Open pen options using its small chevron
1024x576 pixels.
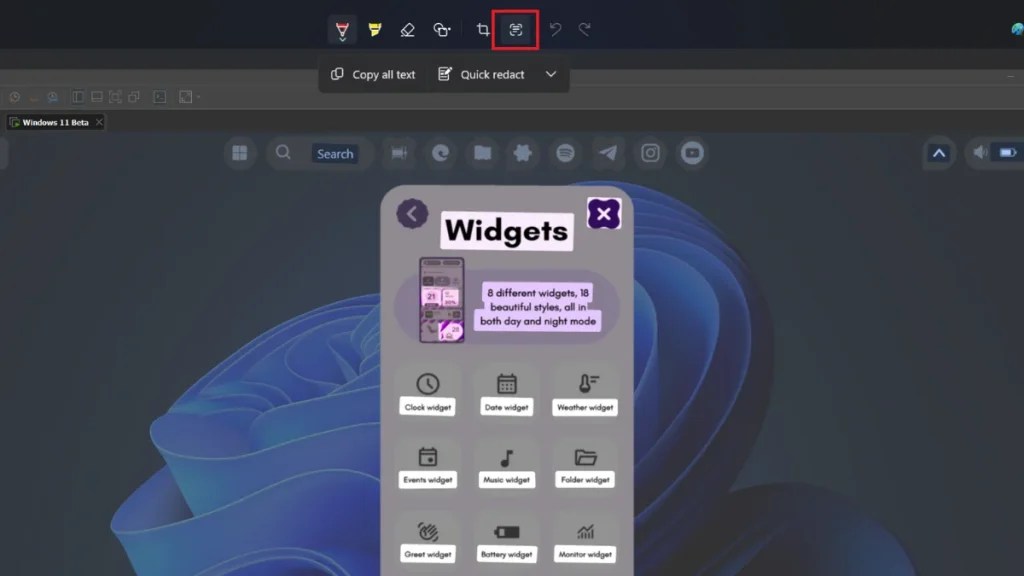[341, 40]
